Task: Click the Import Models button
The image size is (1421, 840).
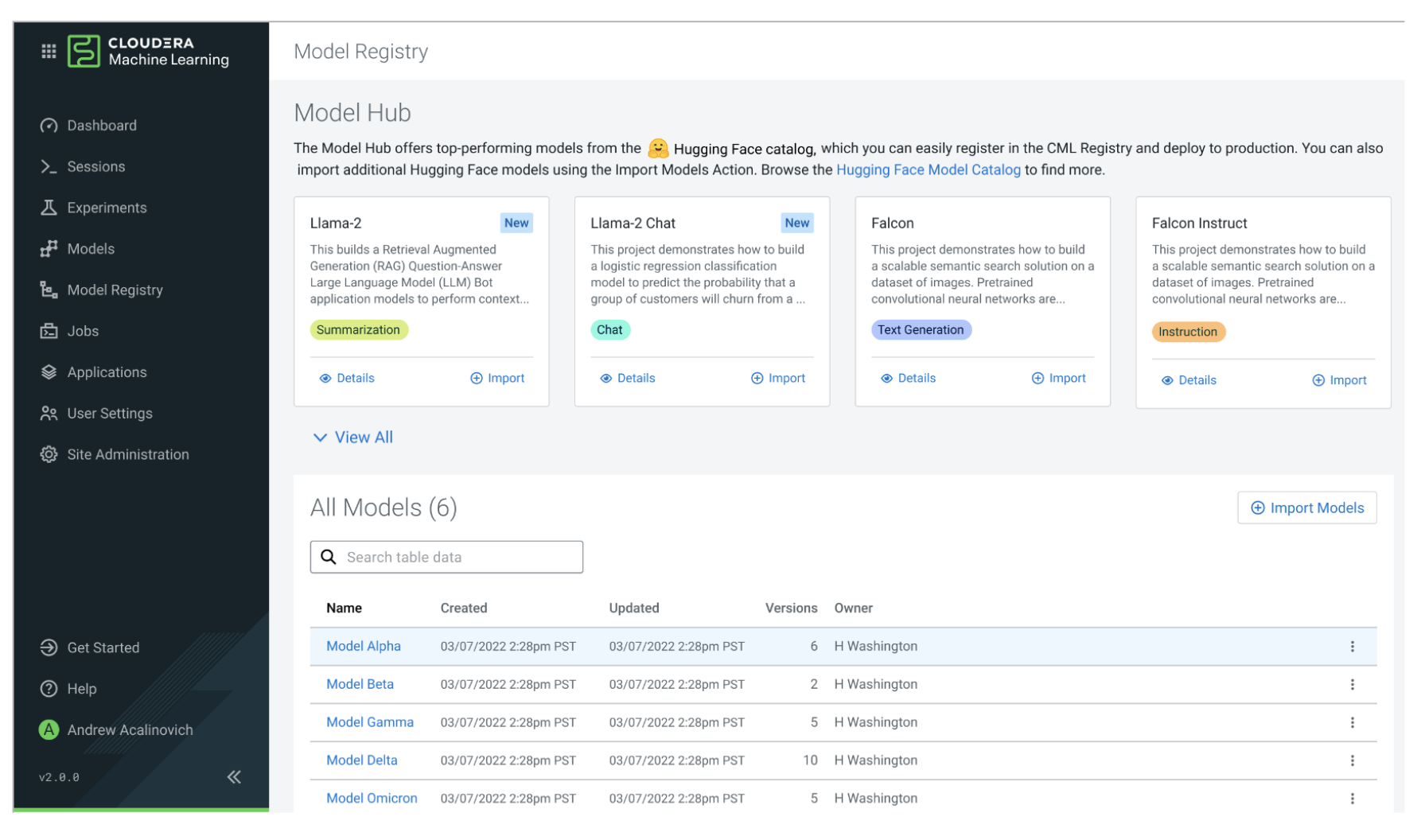Action: coord(1307,508)
